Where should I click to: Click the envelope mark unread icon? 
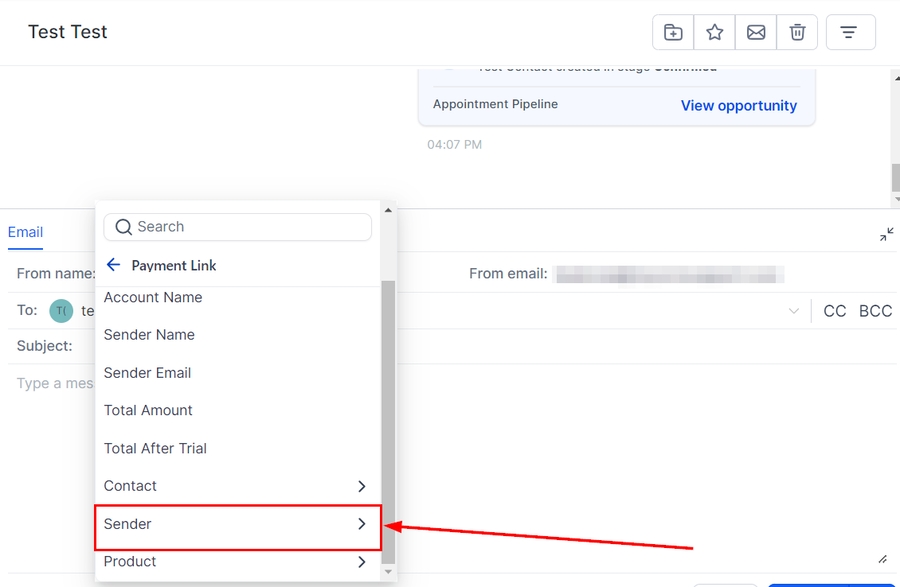click(756, 32)
